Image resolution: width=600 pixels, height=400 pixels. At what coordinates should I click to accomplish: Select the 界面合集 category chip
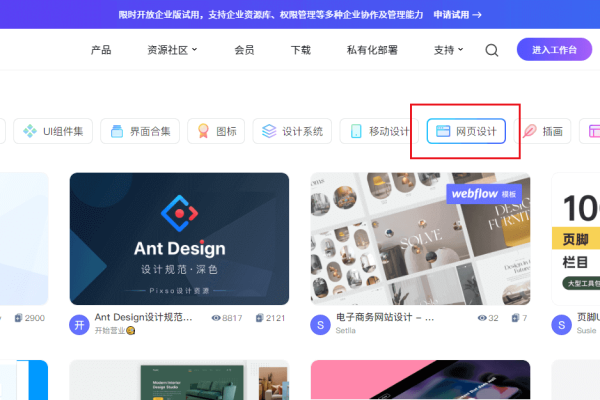tap(141, 131)
